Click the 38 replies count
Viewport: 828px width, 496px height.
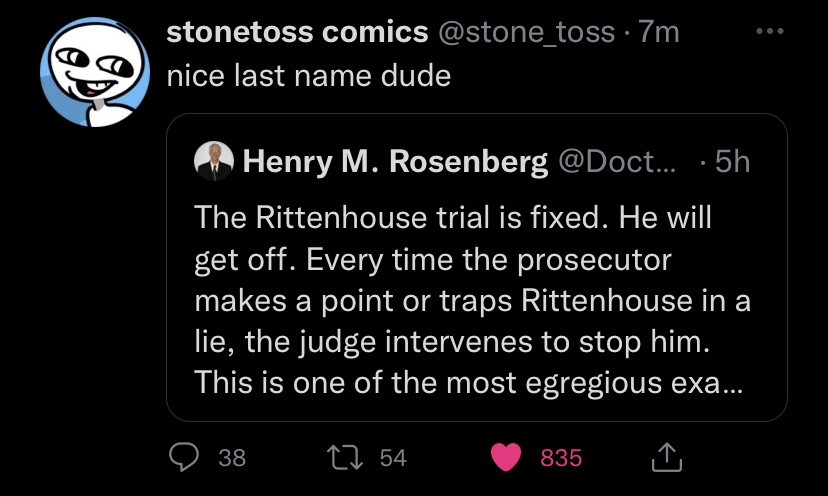pyautogui.click(x=232, y=458)
